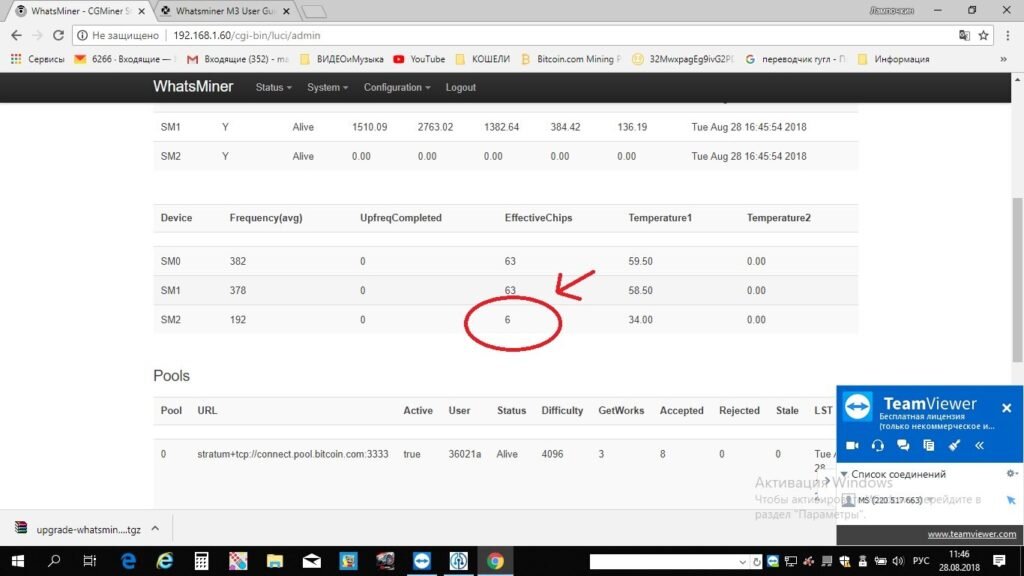The image size is (1024, 576).
Task: Open the Windows Start menu
Action: click(18, 561)
